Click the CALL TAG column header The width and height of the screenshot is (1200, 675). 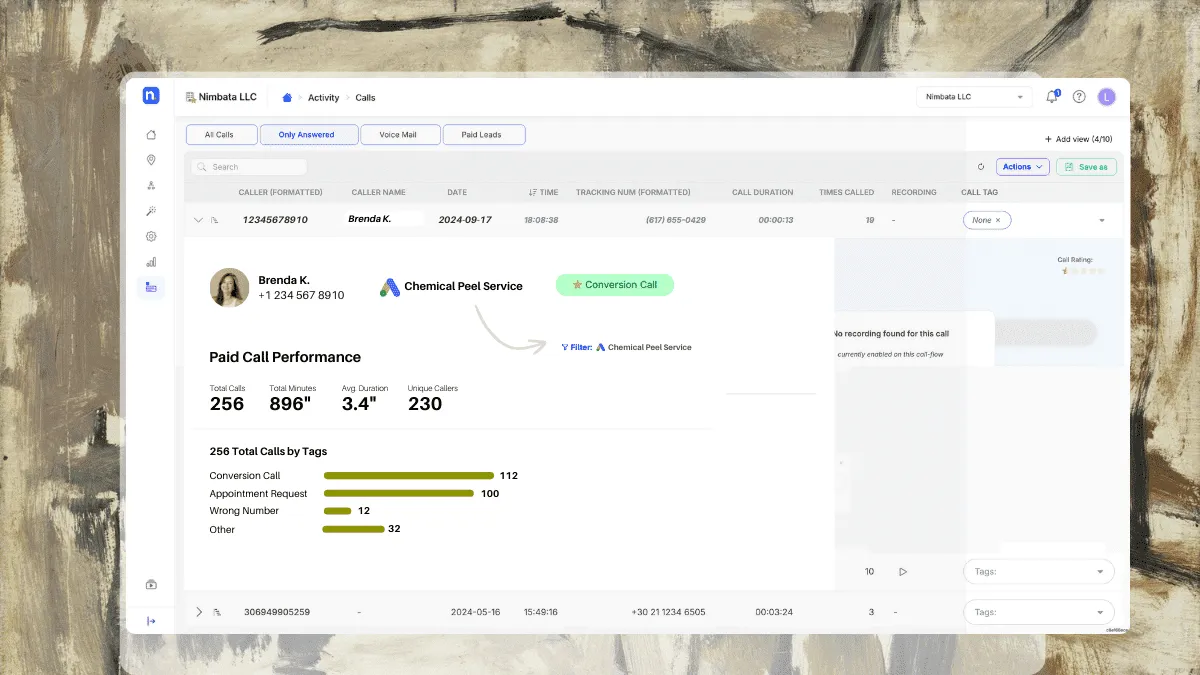point(980,192)
